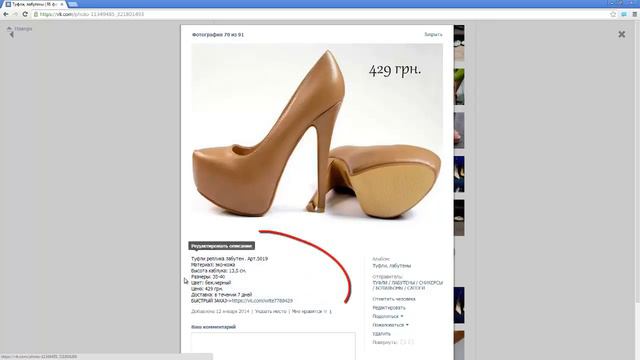Open the sender group link ТУФЛИ / ЛАБУТЕНЫ
Viewport: 640px width, 360px height.
(x=407, y=285)
